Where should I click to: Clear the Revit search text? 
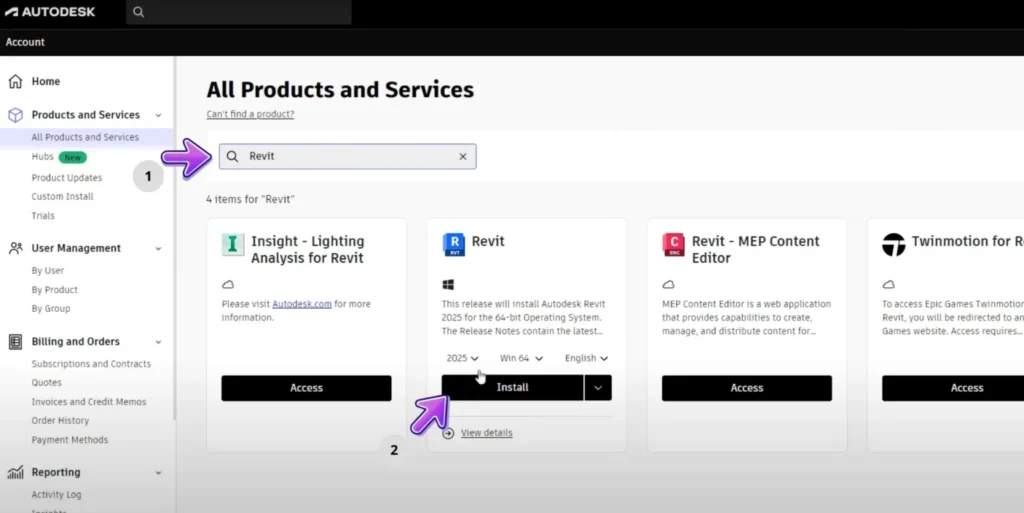pos(462,157)
